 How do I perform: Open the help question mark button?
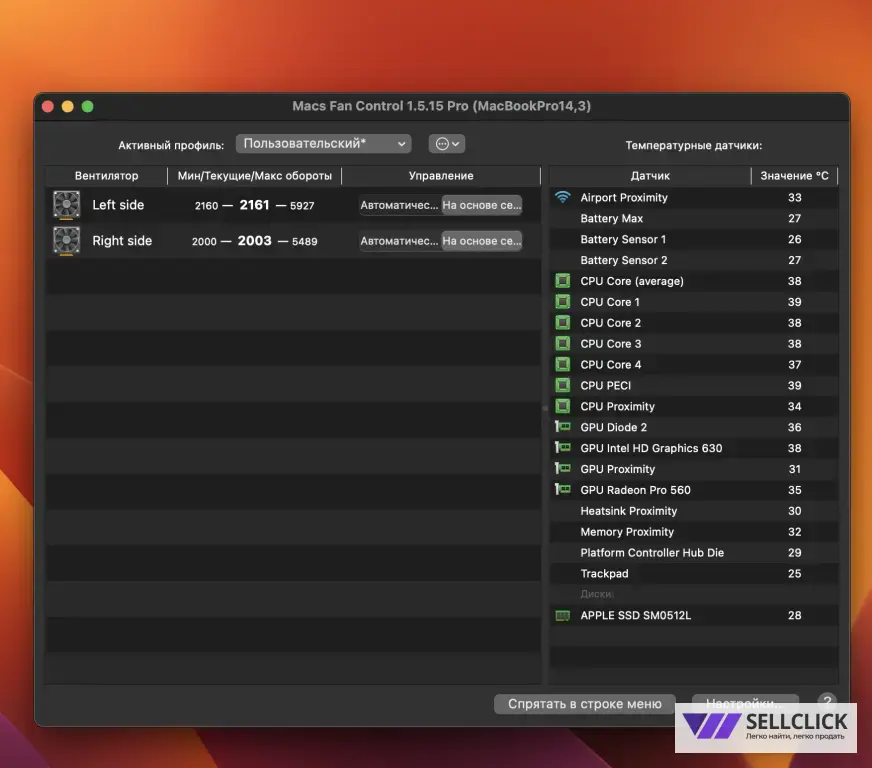(x=827, y=701)
